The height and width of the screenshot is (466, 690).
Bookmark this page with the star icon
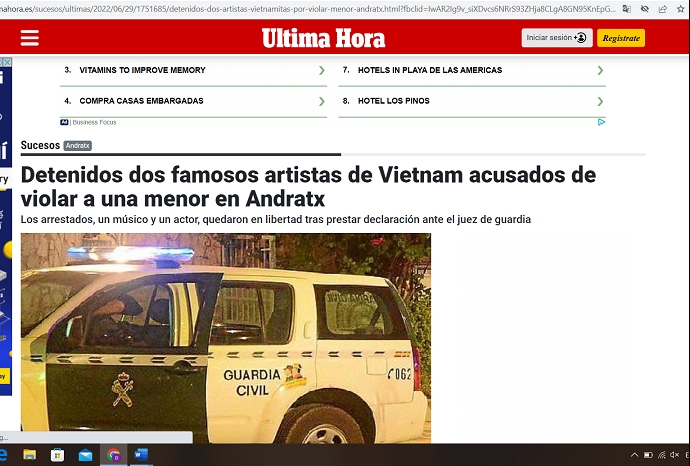[681, 8]
